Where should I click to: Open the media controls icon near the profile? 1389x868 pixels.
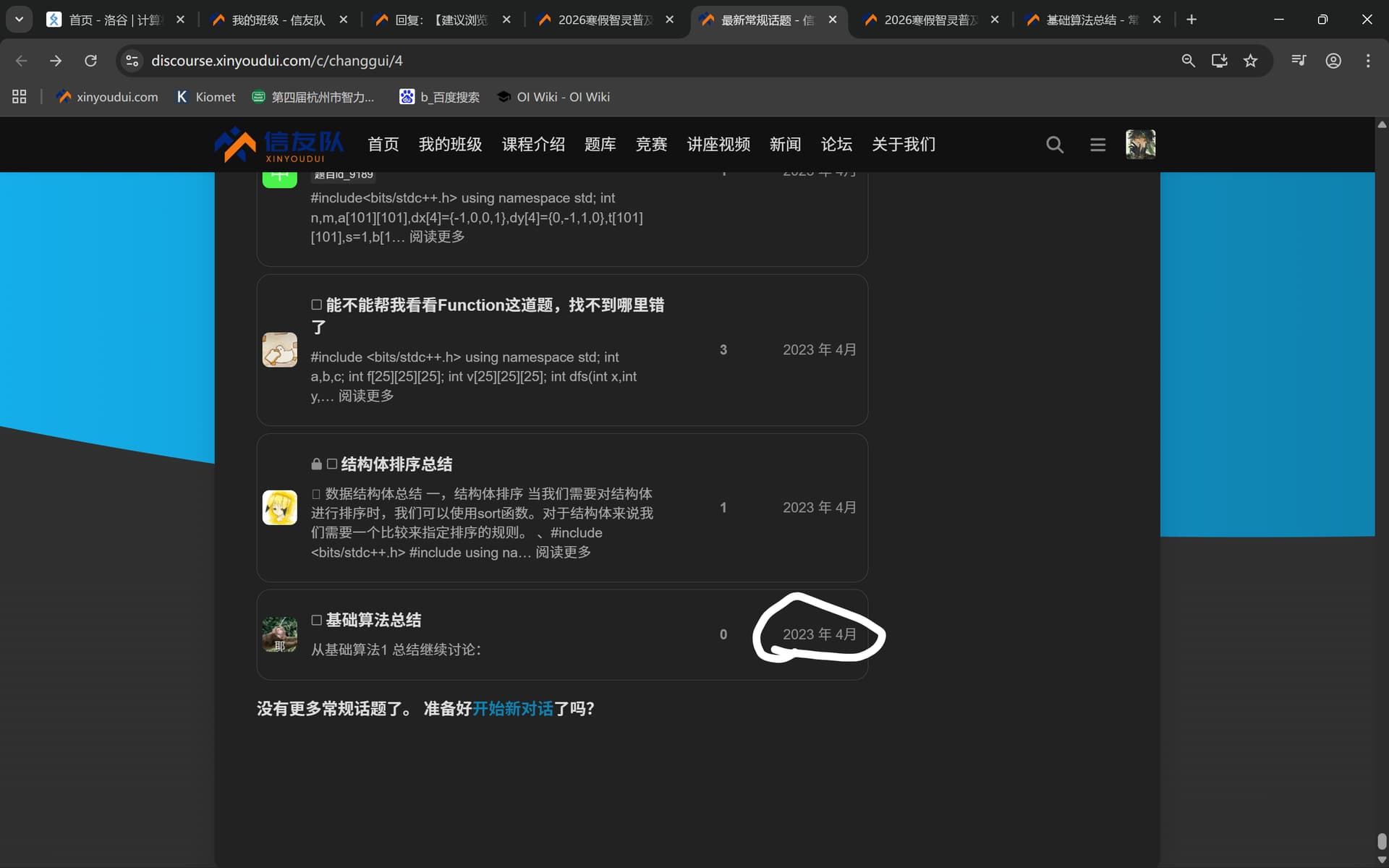pos(1299,61)
